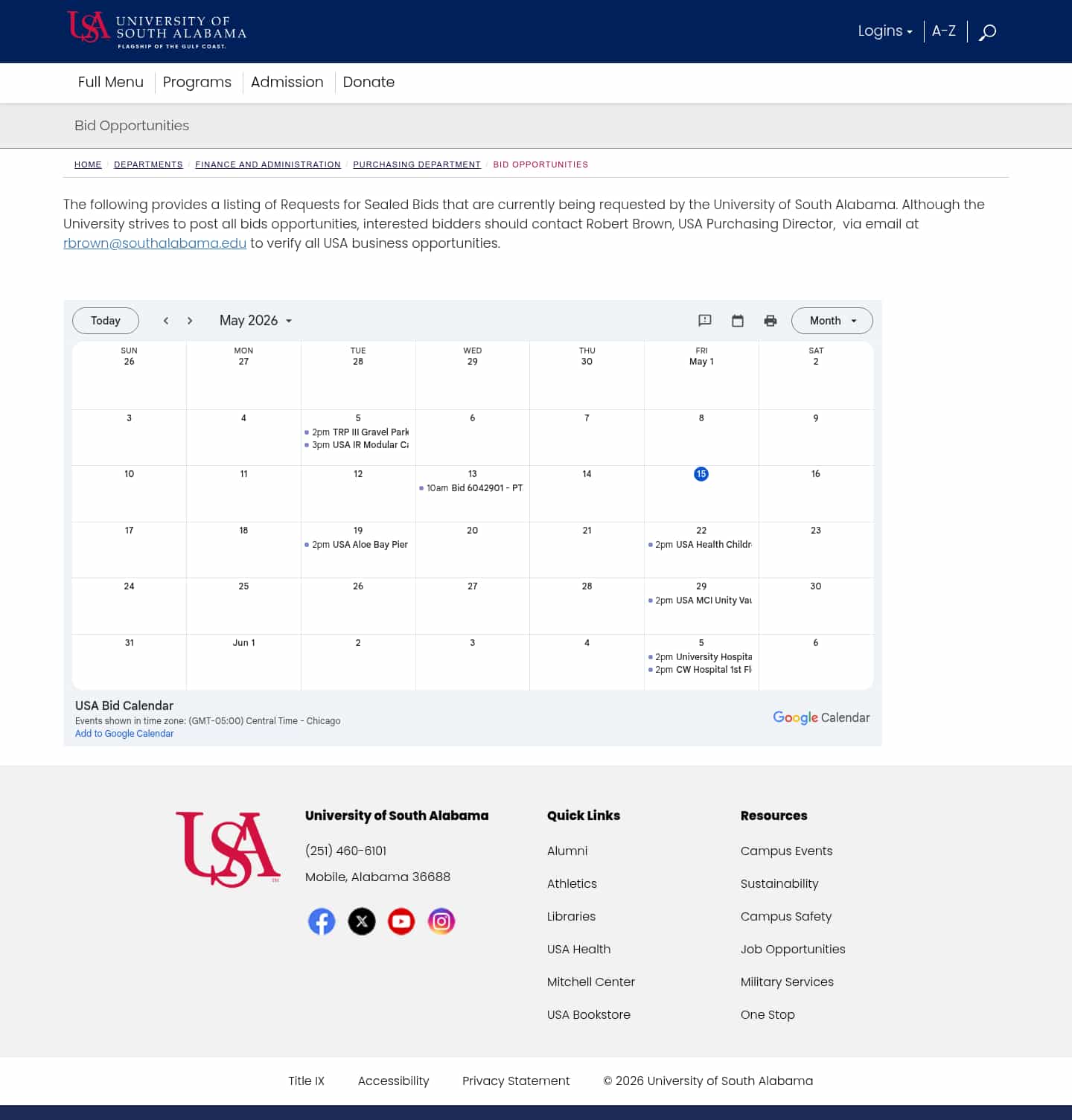This screenshot has width=1072, height=1120.
Task: Open the TRP III Gravel Park event
Action: (x=357, y=432)
